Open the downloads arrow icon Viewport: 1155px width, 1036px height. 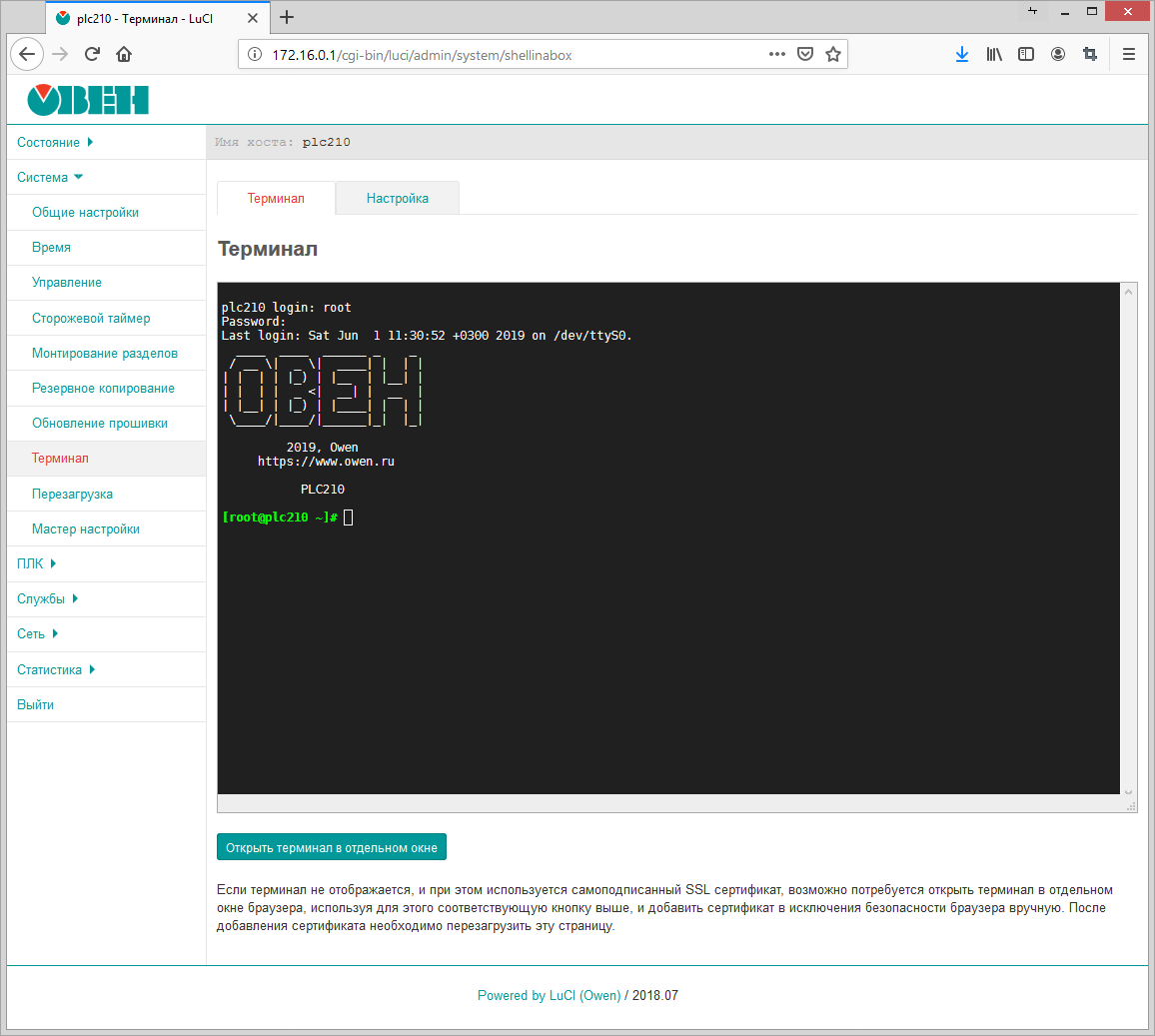[x=961, y=55]
